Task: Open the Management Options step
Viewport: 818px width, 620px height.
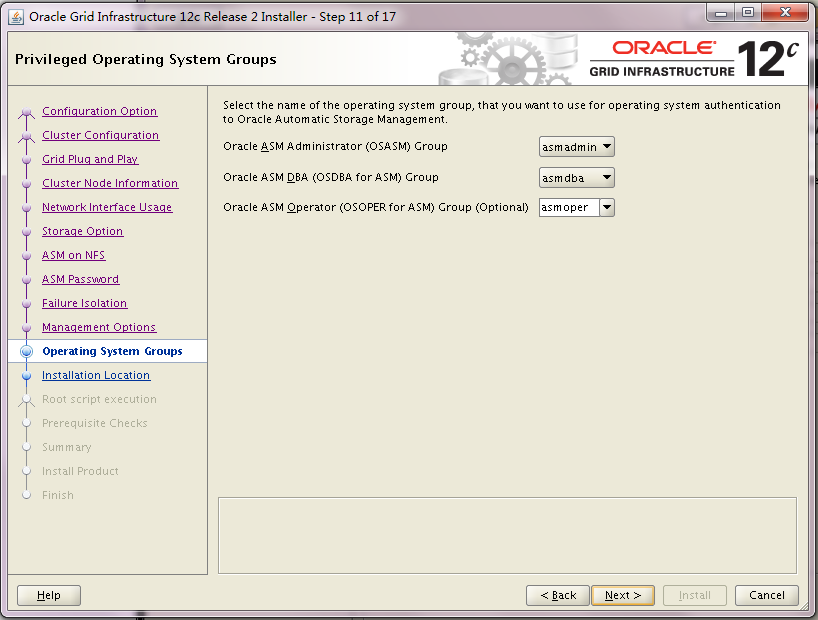Action: (99, 327)
